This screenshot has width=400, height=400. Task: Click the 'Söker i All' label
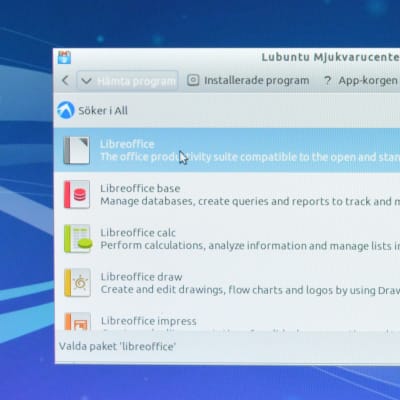pyautogui.click(x=103, y=110)
